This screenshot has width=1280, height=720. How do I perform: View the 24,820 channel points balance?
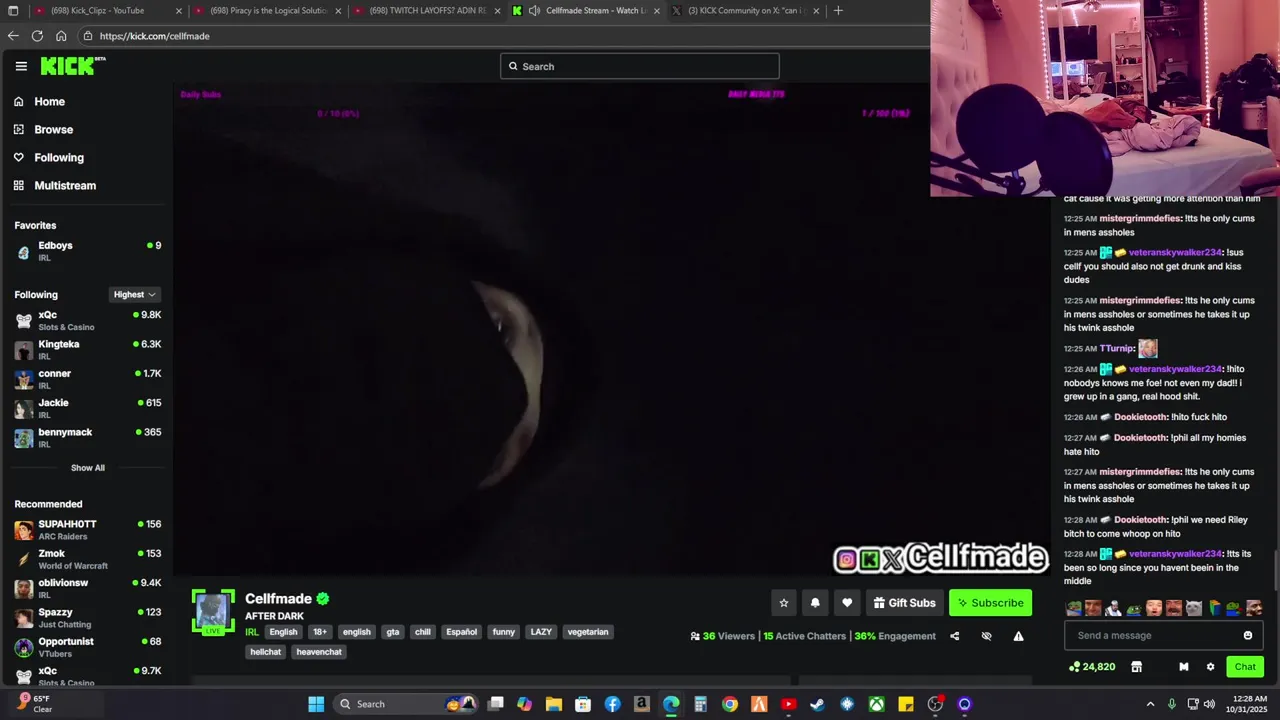(x=1092, y=667)
